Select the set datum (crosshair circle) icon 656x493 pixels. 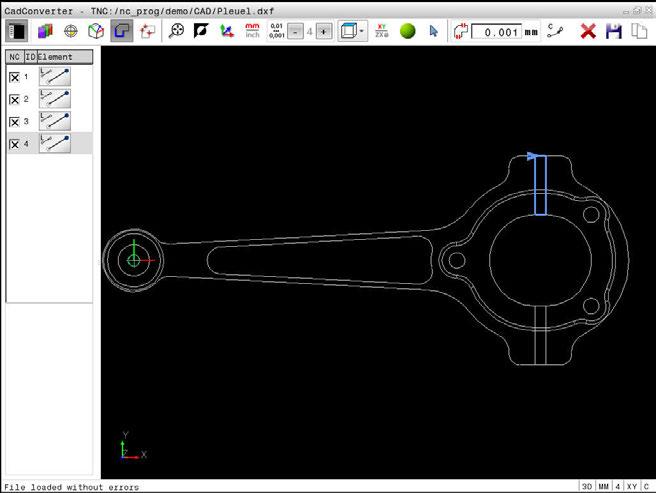71,31
